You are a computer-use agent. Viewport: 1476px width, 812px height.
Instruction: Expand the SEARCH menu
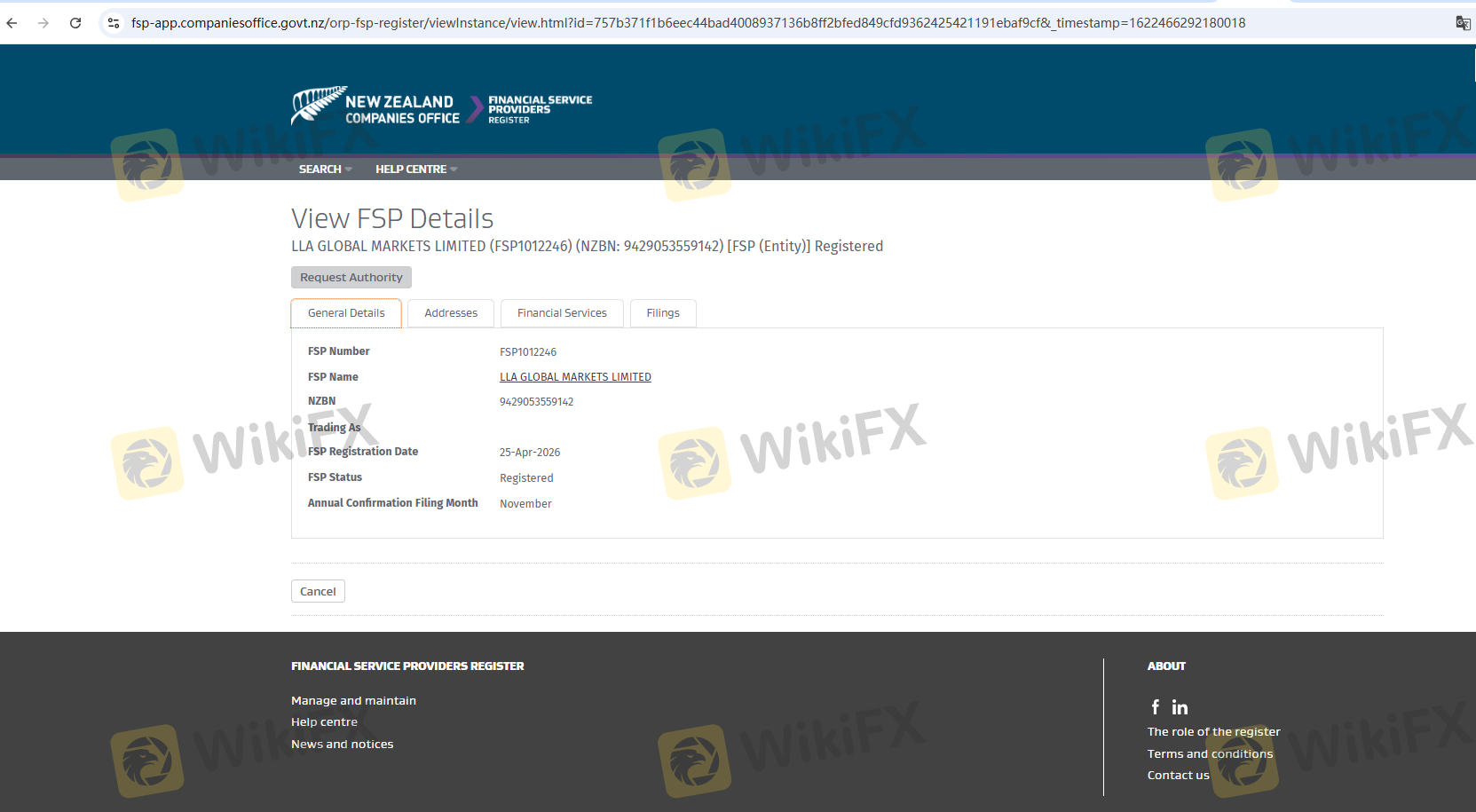[326, 169]
